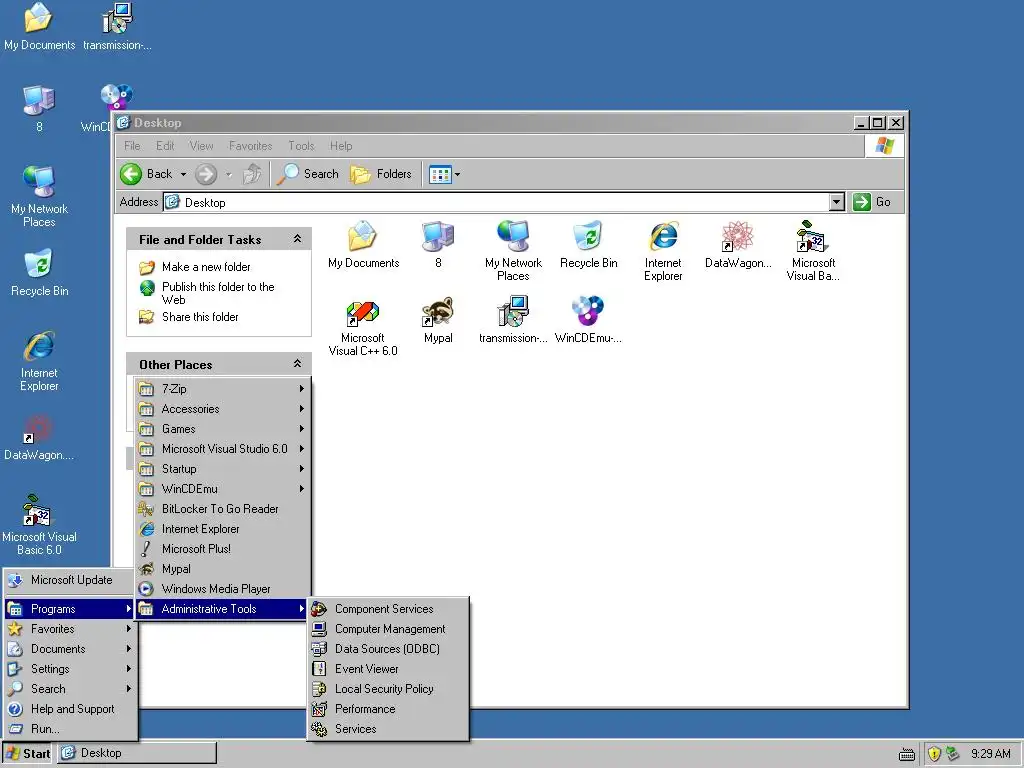The image size is (1024, 768).
Task: Select My Network Places icon on desktop background
Action: coord(39,196)
